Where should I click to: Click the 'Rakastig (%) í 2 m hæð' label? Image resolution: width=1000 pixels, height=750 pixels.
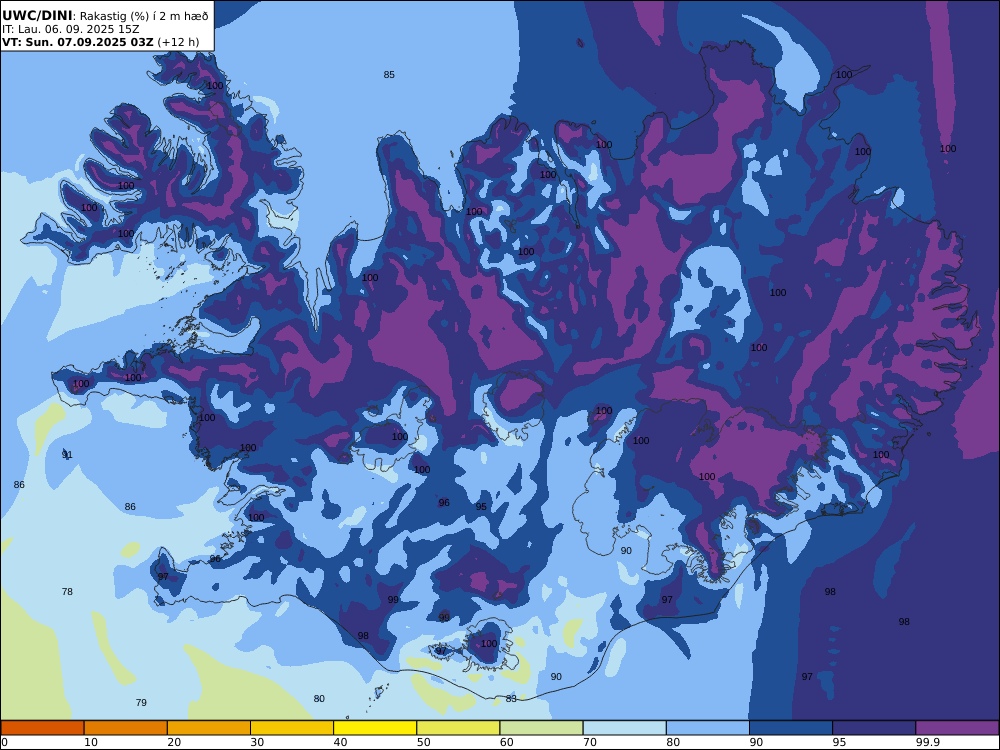[144, 17]
